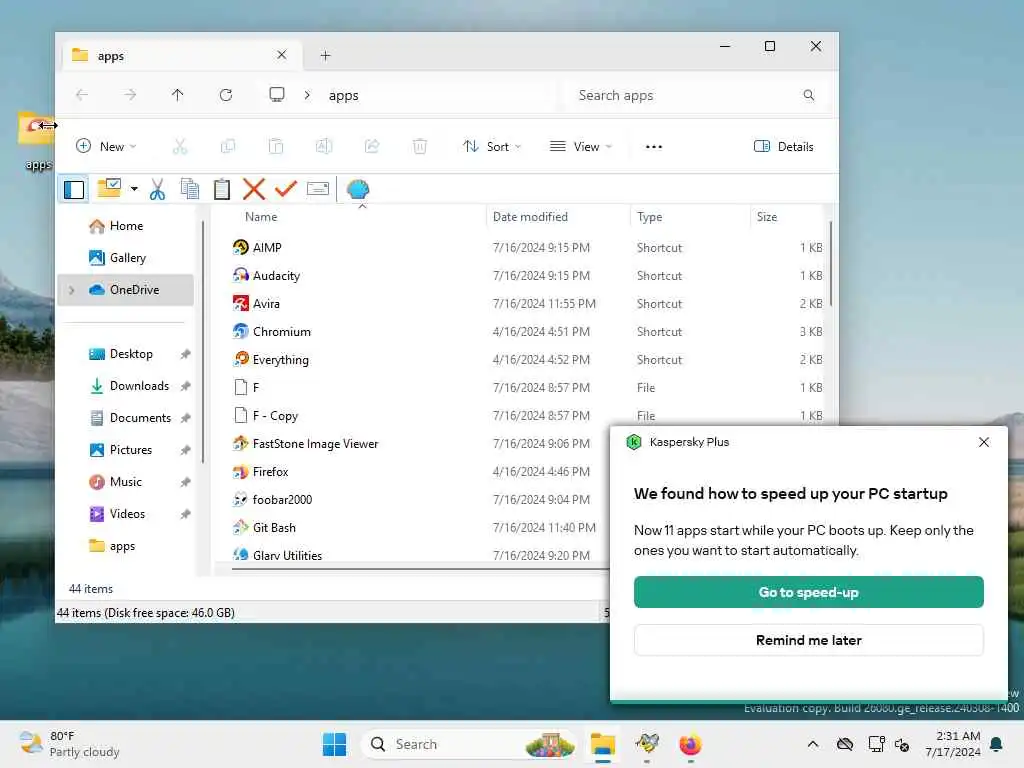Image resolution: width=1024 pixels, height=768 pixels.
Task: Open Music in quick access
Action: (125, 482)
